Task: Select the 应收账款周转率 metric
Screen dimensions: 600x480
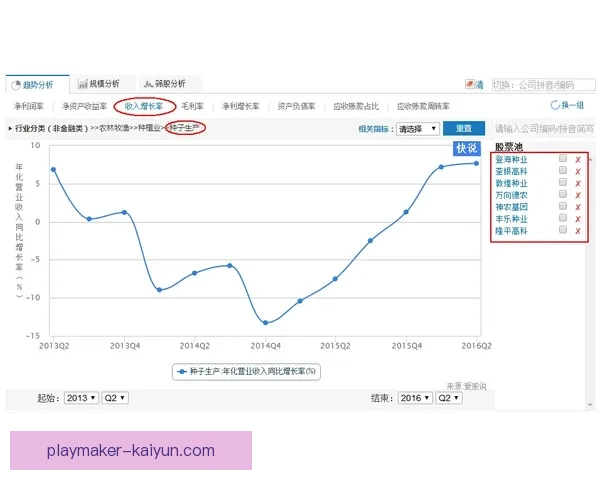Action: tap(423, 106)
